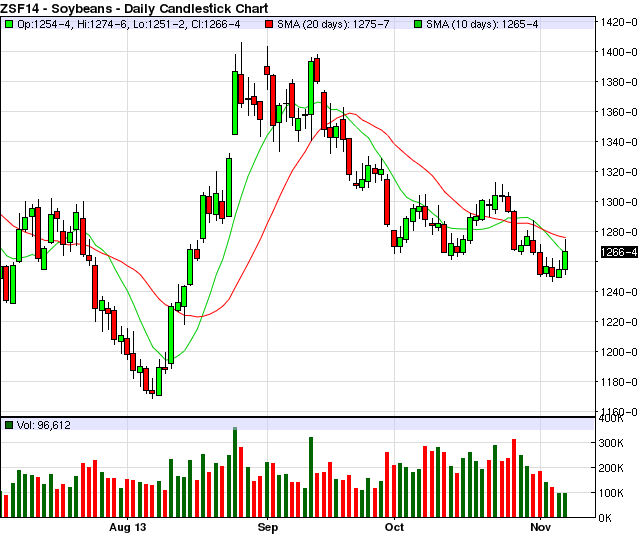Click the 1320-0 price axis label
The width and height of the screenshot is (640, 536).
(x=618, y=172)
